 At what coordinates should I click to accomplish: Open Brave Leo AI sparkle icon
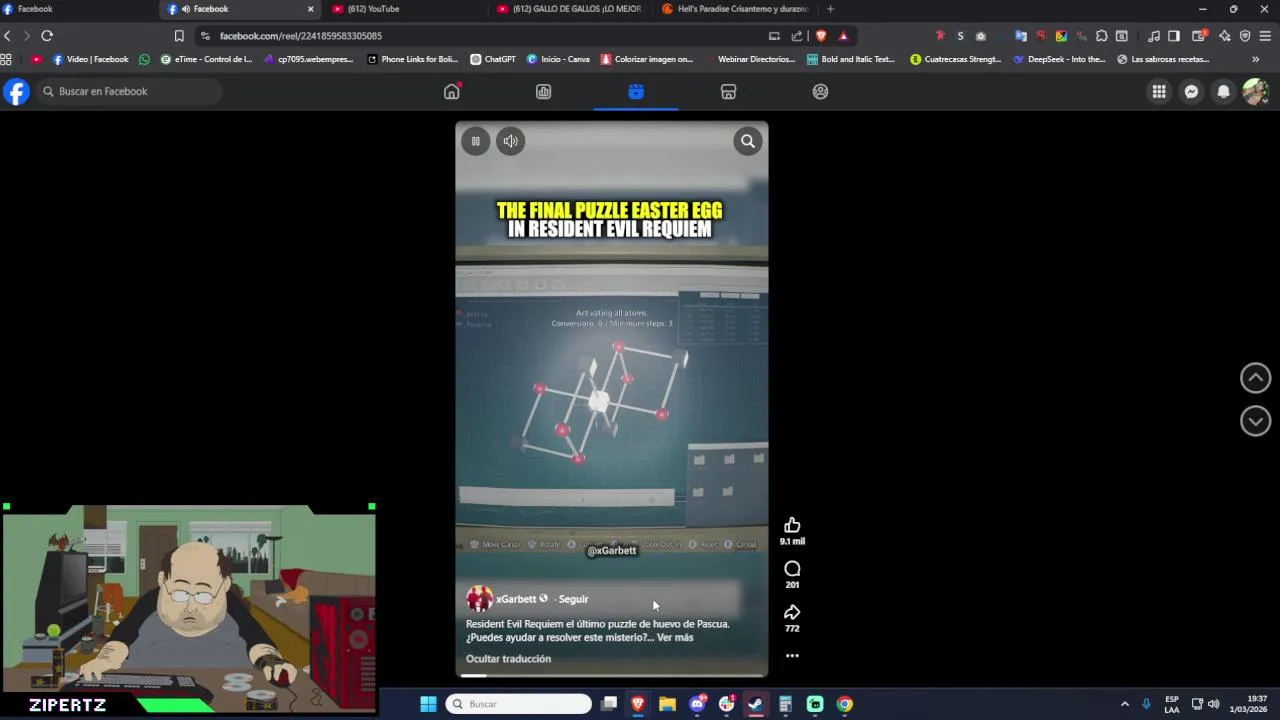click(x=1224, y=36)
